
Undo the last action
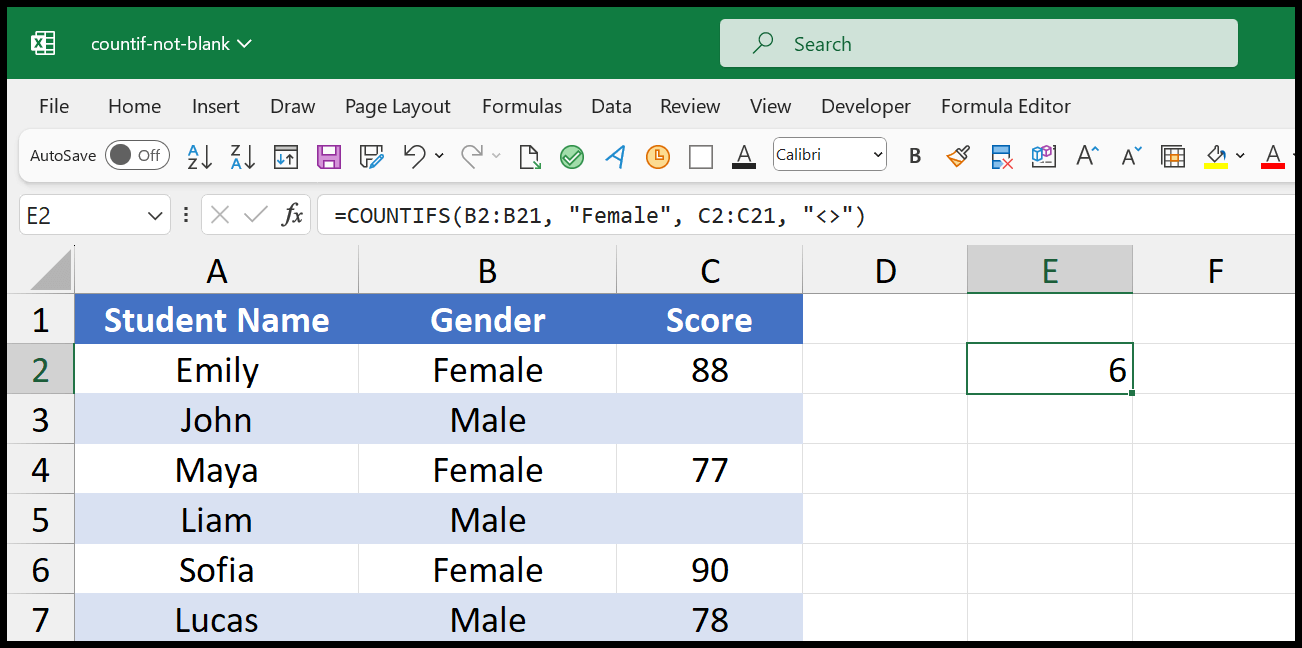416,158
